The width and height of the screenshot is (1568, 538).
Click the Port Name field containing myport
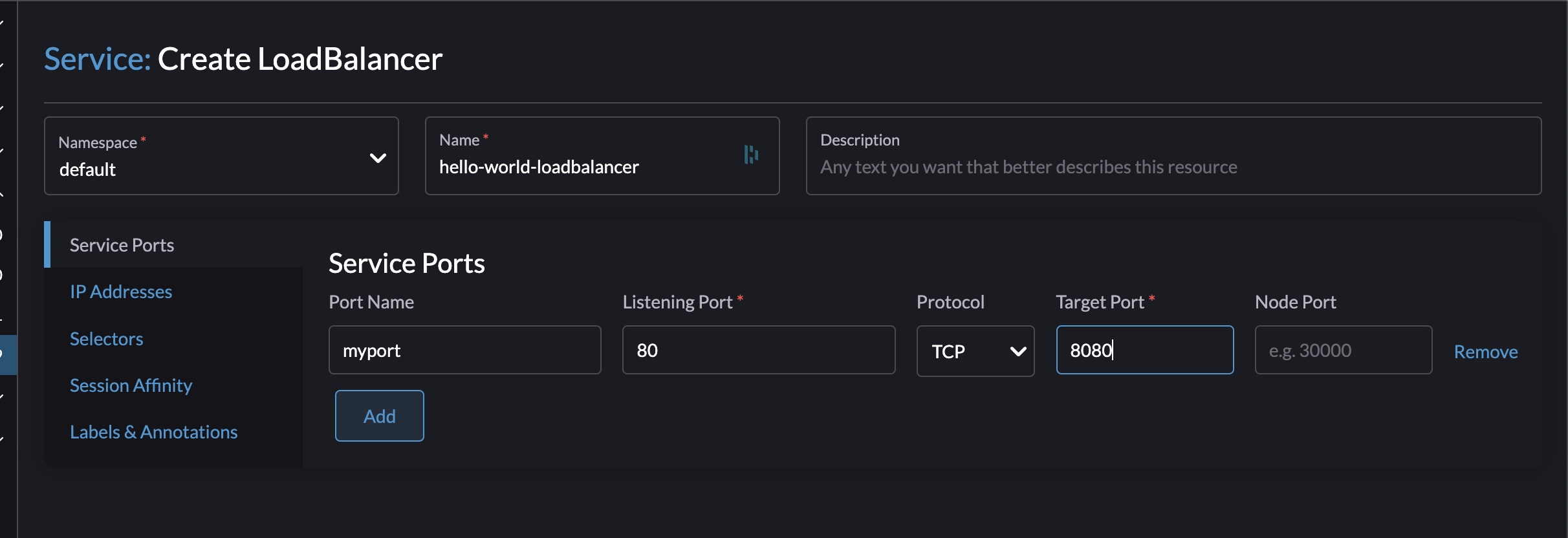pos(464,350)
